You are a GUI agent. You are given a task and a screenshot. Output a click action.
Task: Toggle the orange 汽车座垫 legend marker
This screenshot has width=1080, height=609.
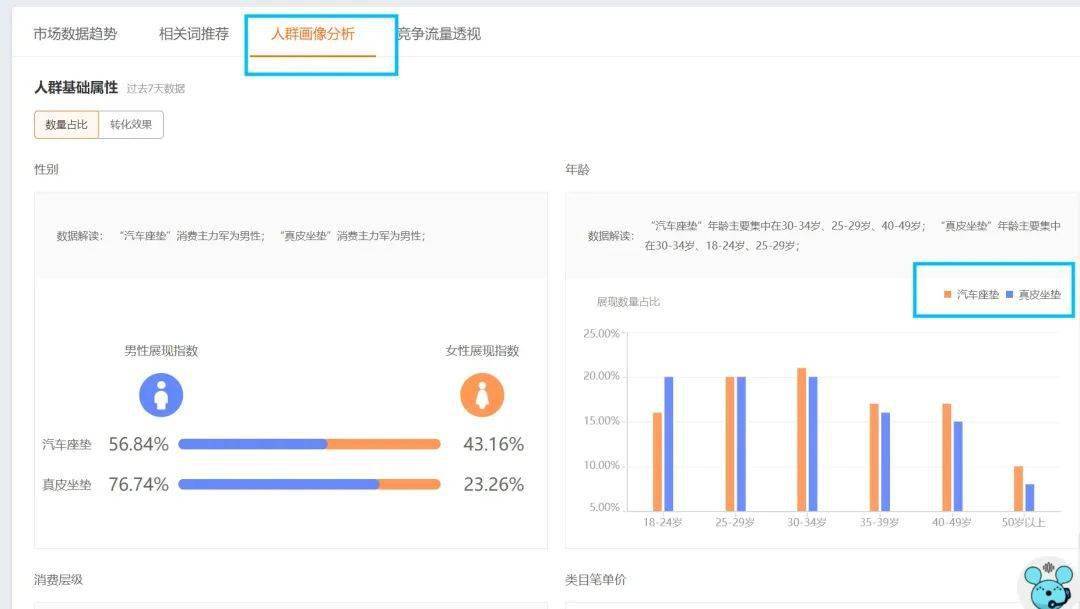pyautogui.click(x=948, y=295)
